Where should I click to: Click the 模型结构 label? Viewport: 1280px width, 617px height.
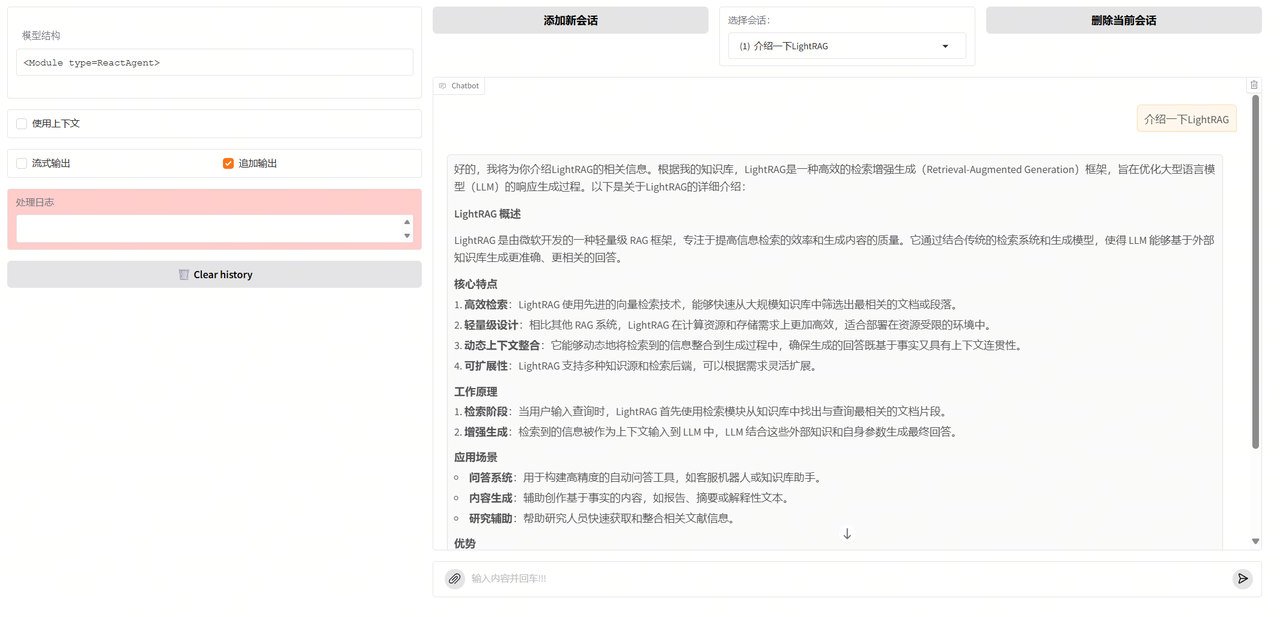[41, 35]
